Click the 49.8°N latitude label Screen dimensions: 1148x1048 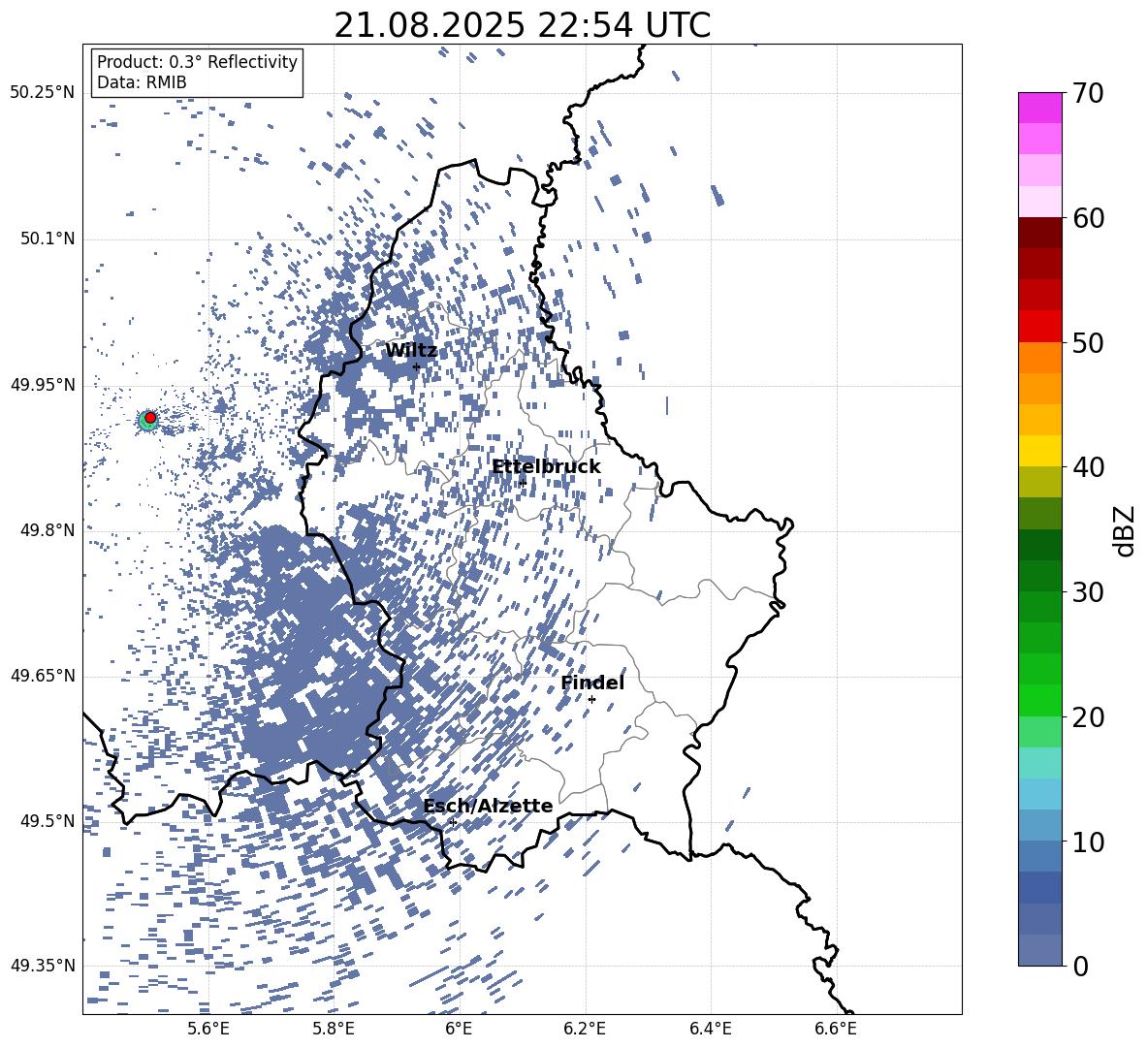click(47, 530)
